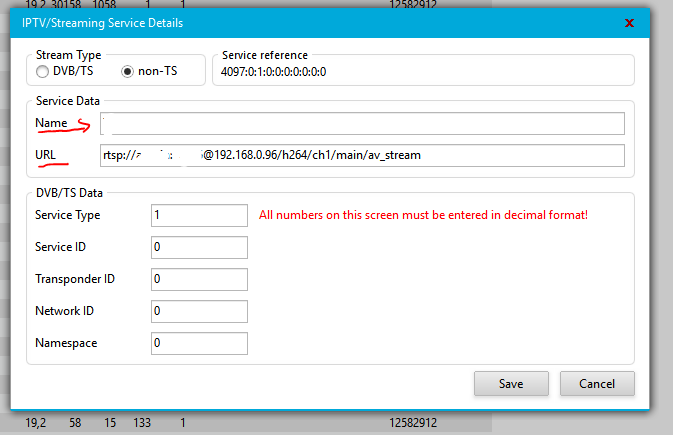The height and width of the screenshot is (435, 673).
Task: Click the Service Type label
Action: tap(67, 215)
